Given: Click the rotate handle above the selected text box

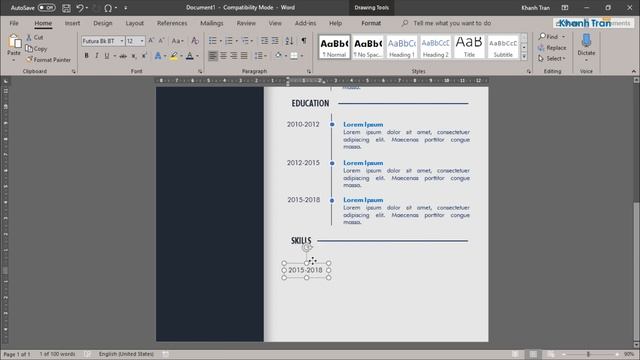Looking at the screenshot, I should [307, 247].
